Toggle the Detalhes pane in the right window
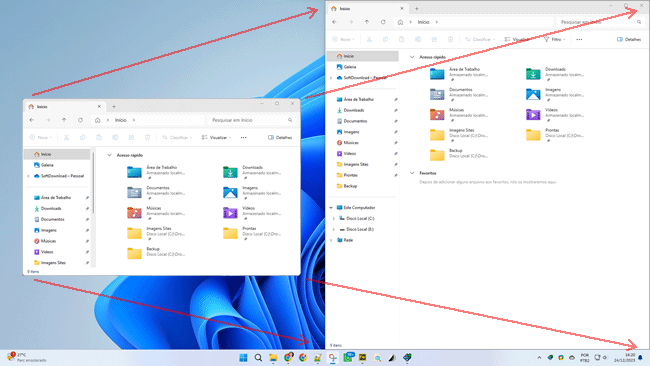 (629, 39)
